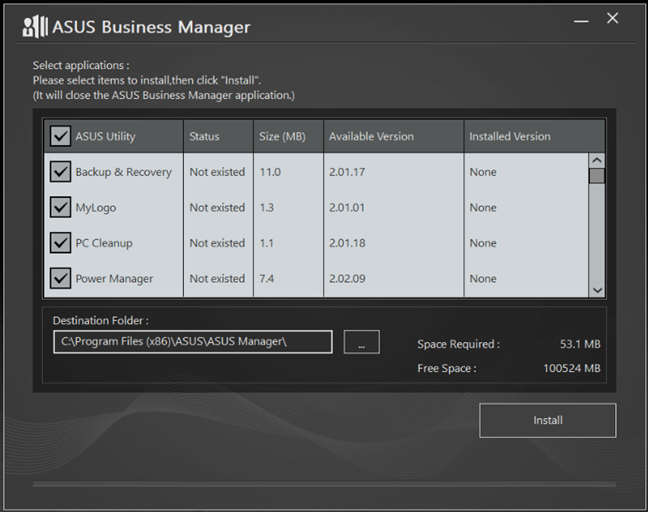
Task: Click the list scroll up arrow
Action: pyautogui.click(x=597, y=160)
